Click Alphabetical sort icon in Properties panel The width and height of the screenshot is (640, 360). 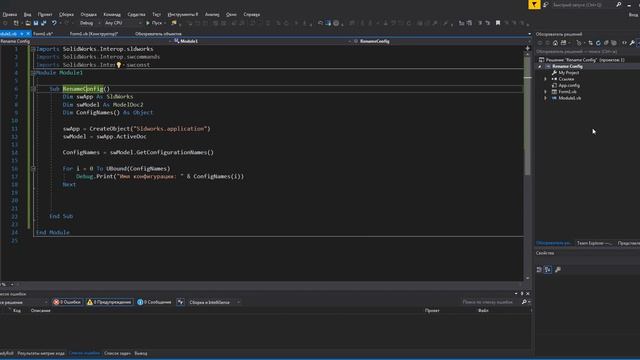point(548,270)
